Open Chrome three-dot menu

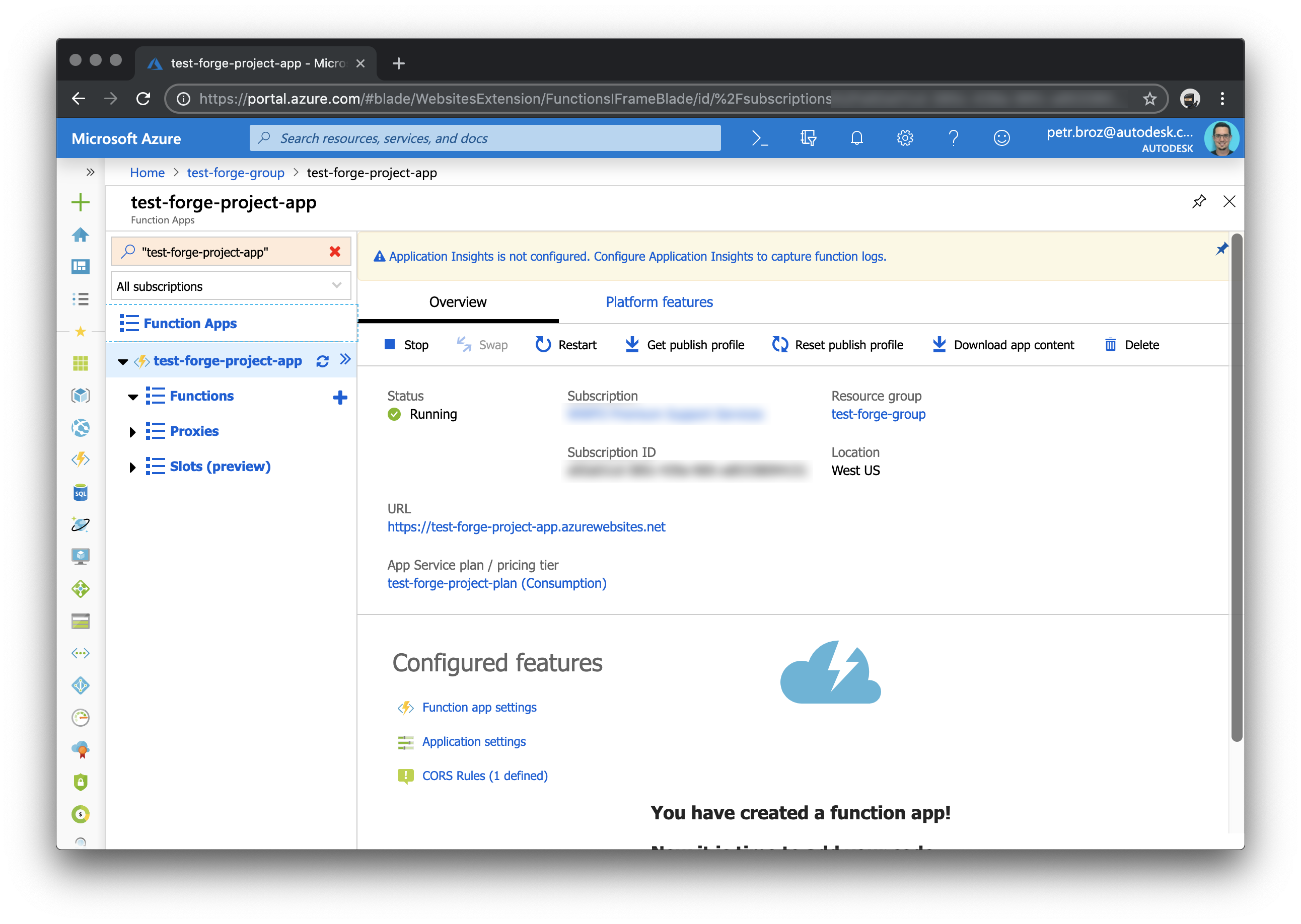1222,99
